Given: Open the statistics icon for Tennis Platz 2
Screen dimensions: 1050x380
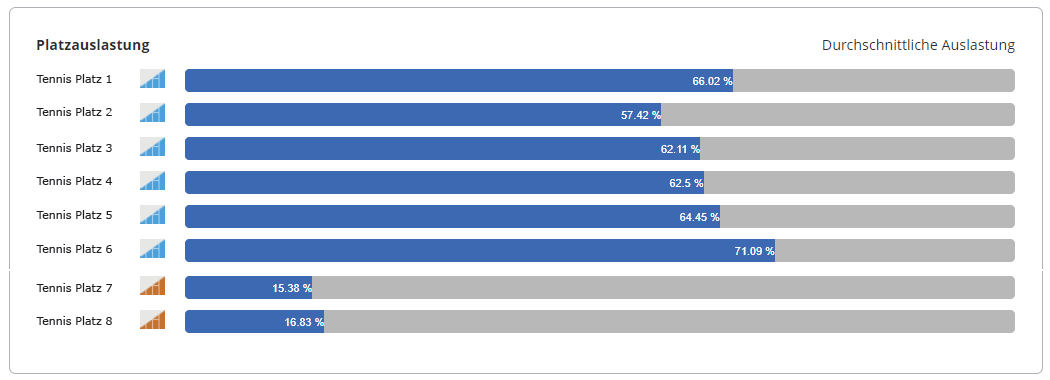Looking at the screenshot, I should tap(152, 113).
